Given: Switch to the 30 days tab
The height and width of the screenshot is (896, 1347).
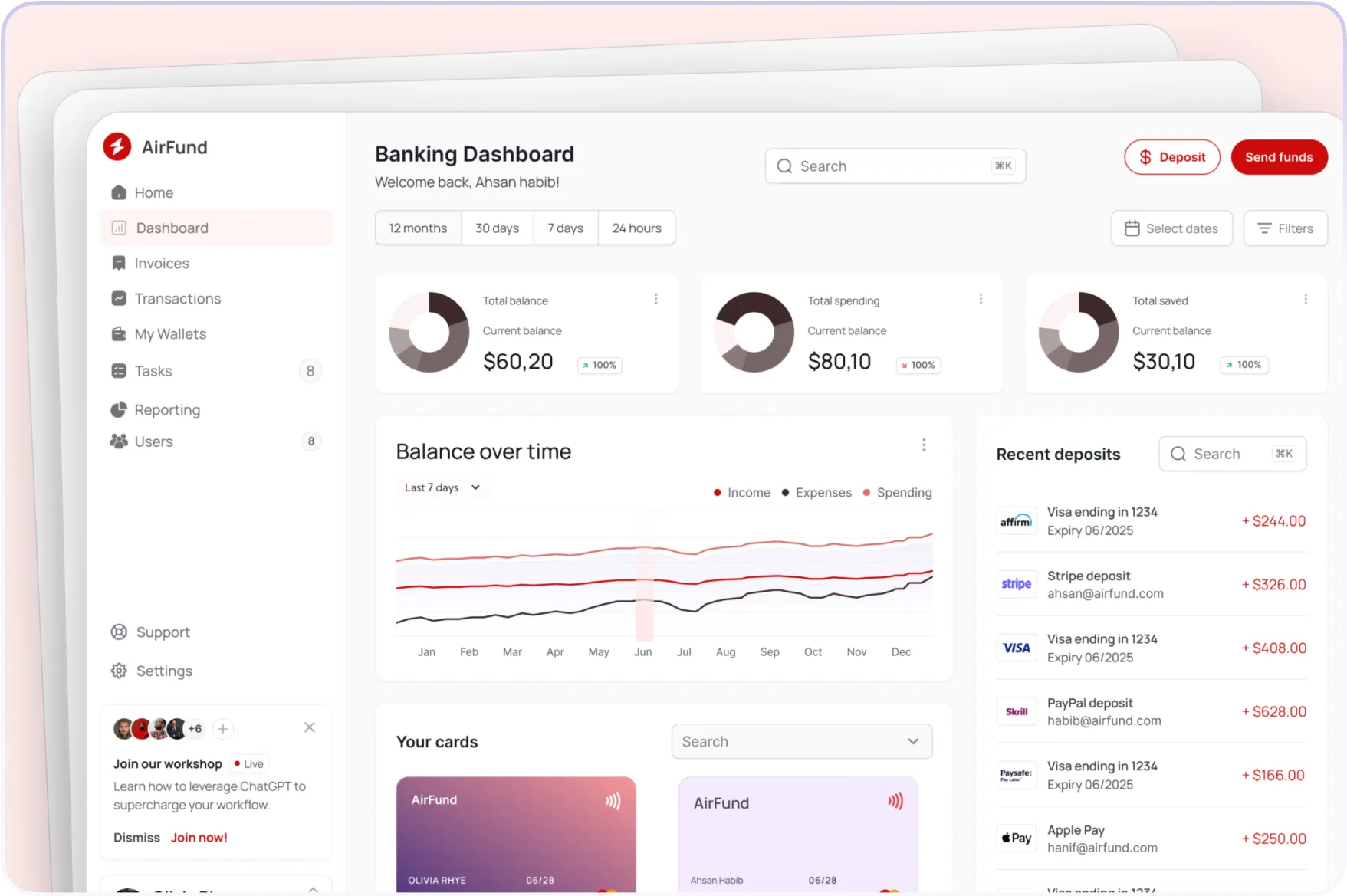Looking at the screenshot, I should (x=498, y=228).
